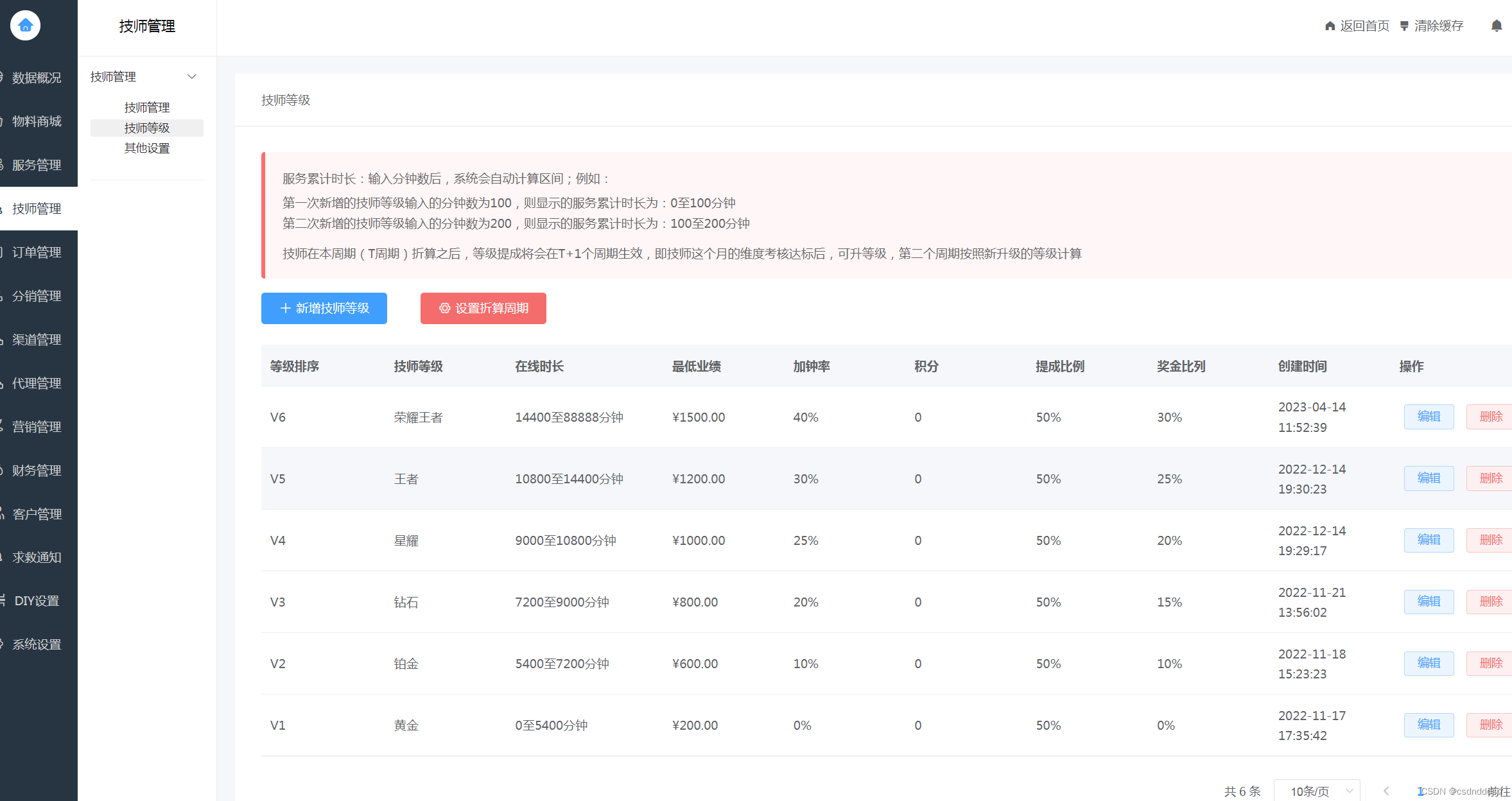Click the 设置折算周期 button
The width and height of the screenshot is (1512, 801).
coord(483,308)
